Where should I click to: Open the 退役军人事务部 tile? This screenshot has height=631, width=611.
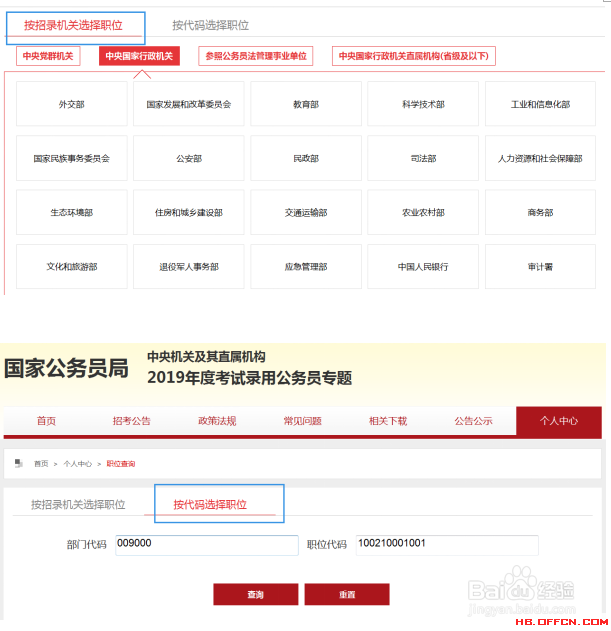(x=189, y=266)
